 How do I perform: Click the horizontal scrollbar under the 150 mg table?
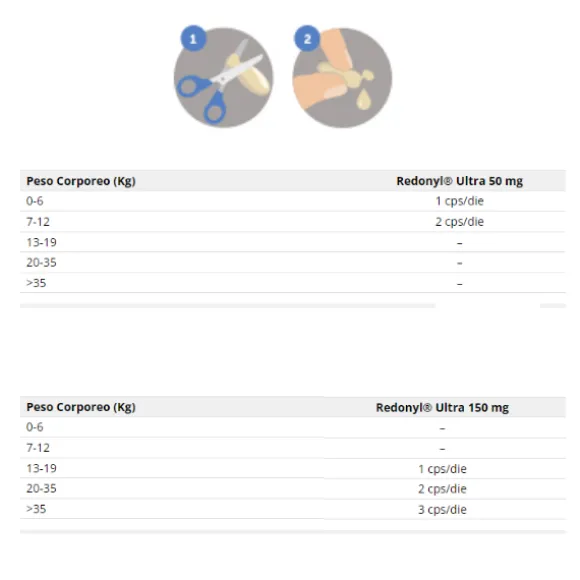(x=293, y=532)
